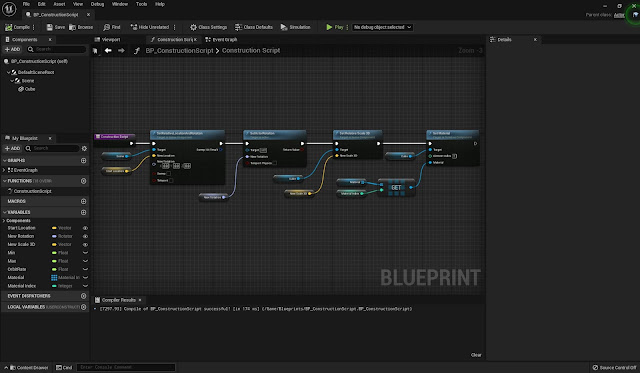Toggle visibility eye for New Rotation variable
Image resolution: width=640 pixels, height=373 pixels.
click(85, 236)
